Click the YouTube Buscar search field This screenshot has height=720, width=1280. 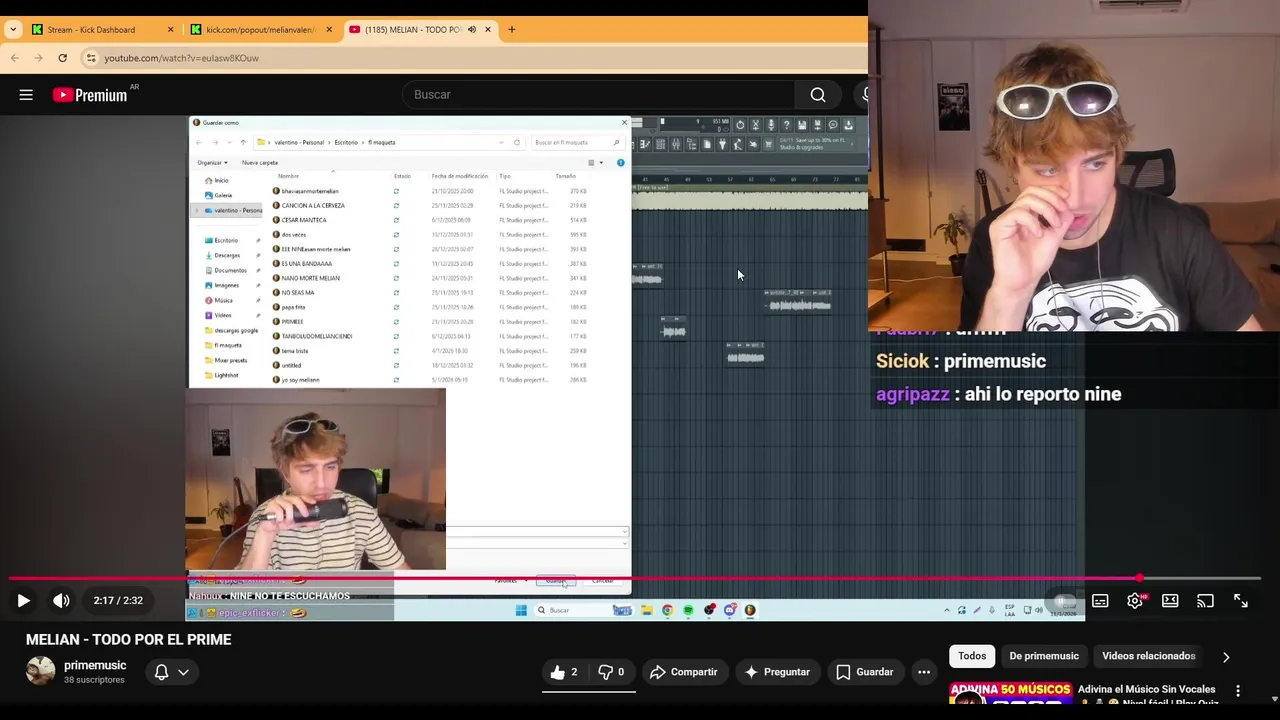point(598,95)
